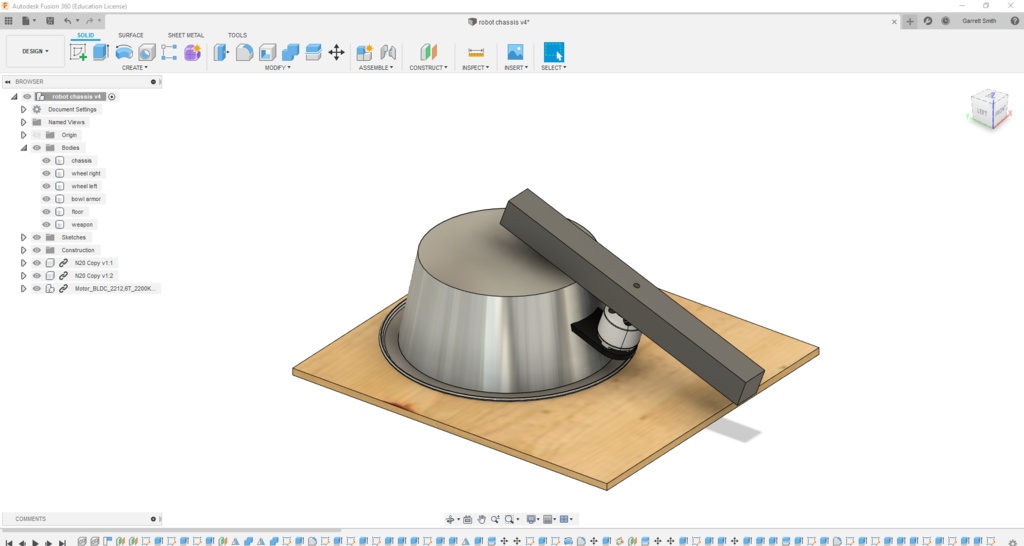Close the robot chassis v4 document tab
The width and height of the screenshot is (1024, 546).
894,22
